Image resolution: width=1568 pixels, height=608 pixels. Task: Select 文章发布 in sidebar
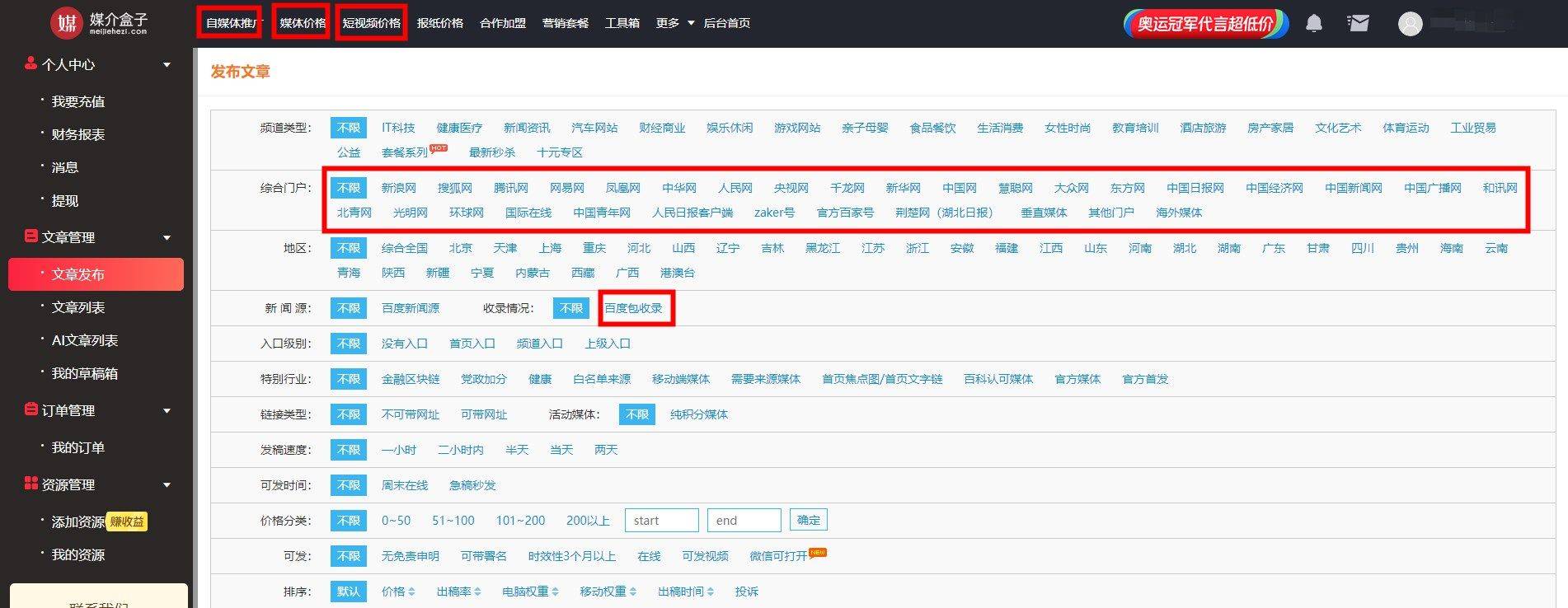click(96, 274)
